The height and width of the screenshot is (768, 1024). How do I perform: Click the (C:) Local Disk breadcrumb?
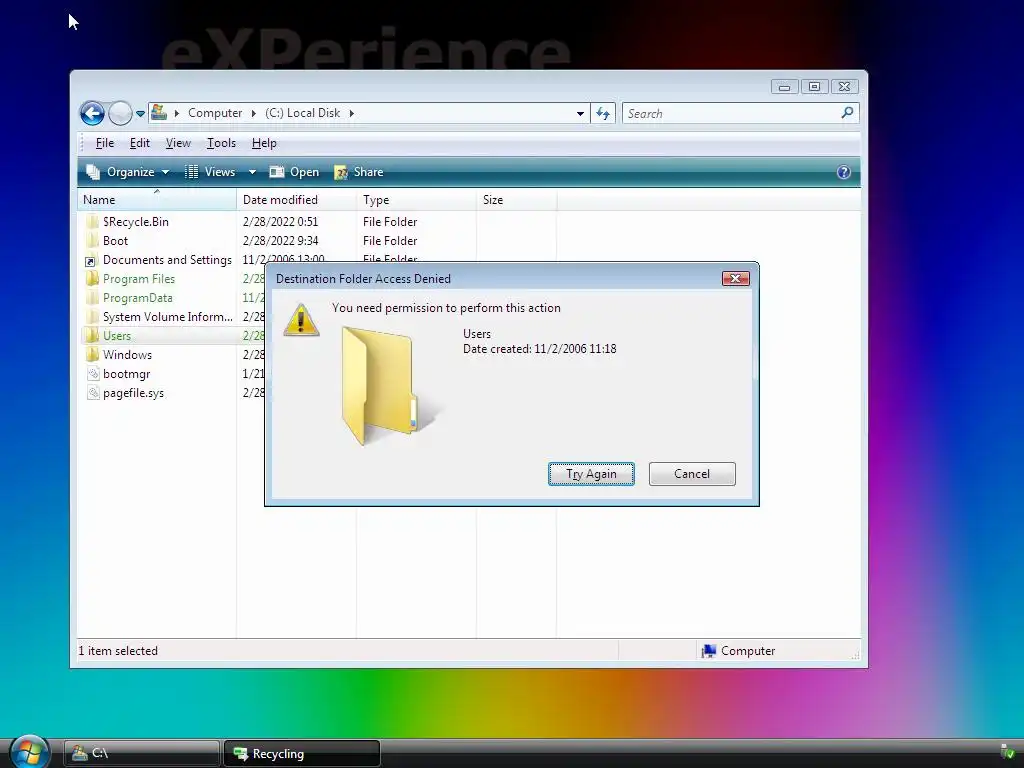(x=302, y=113)
